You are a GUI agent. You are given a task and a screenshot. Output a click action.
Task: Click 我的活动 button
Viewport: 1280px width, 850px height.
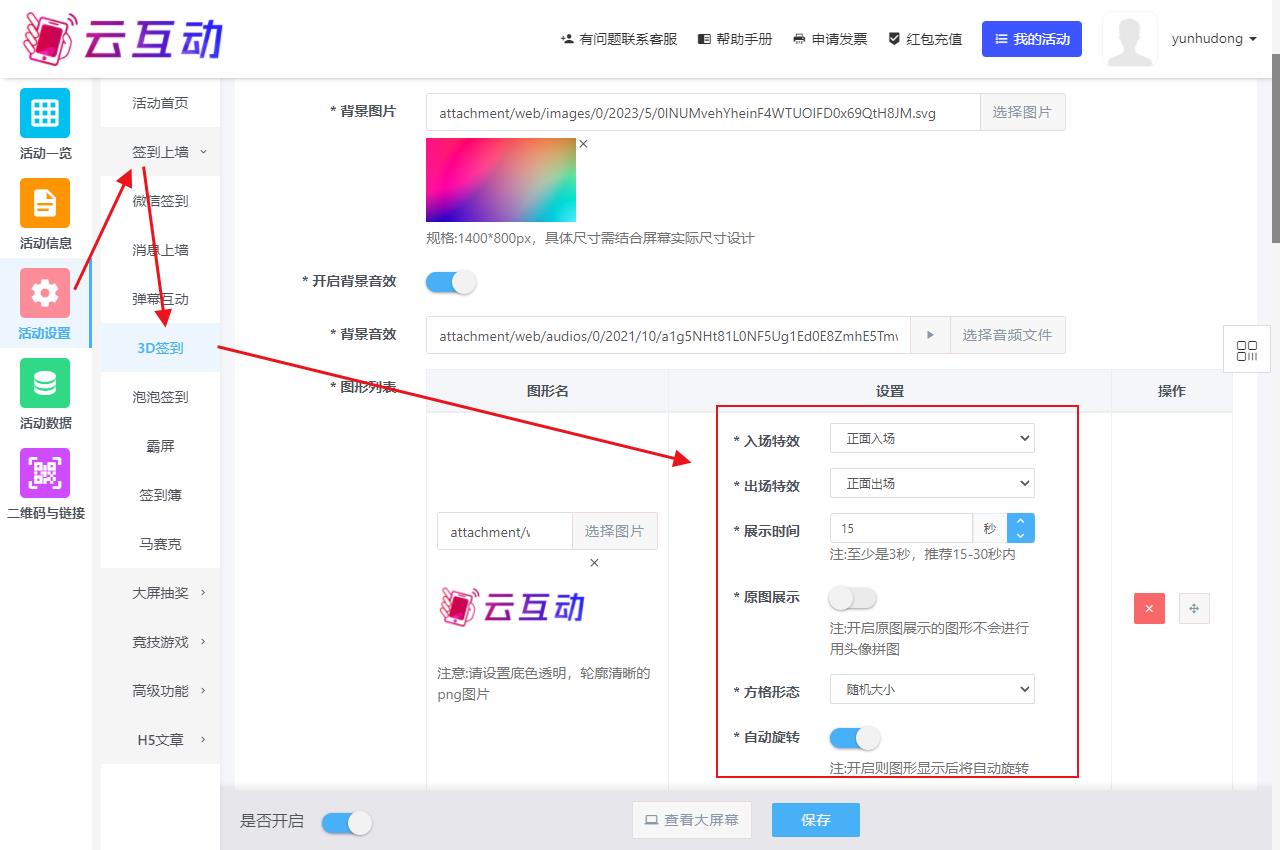tap(1032, 39)
